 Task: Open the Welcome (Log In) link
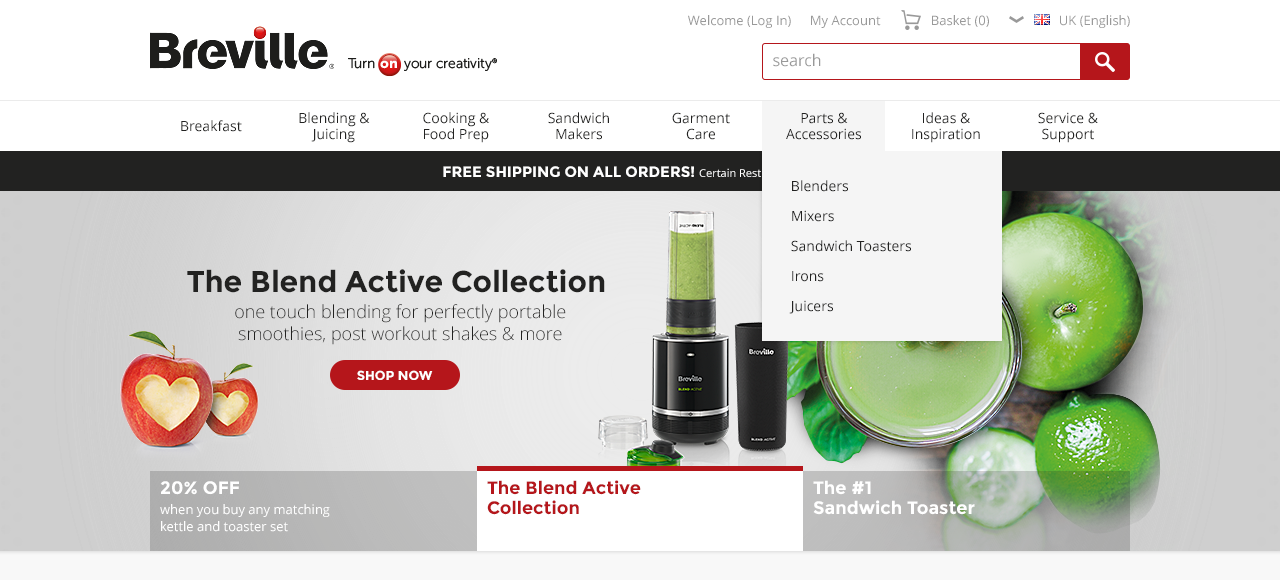pyautogui.click(x=739, y=20)
